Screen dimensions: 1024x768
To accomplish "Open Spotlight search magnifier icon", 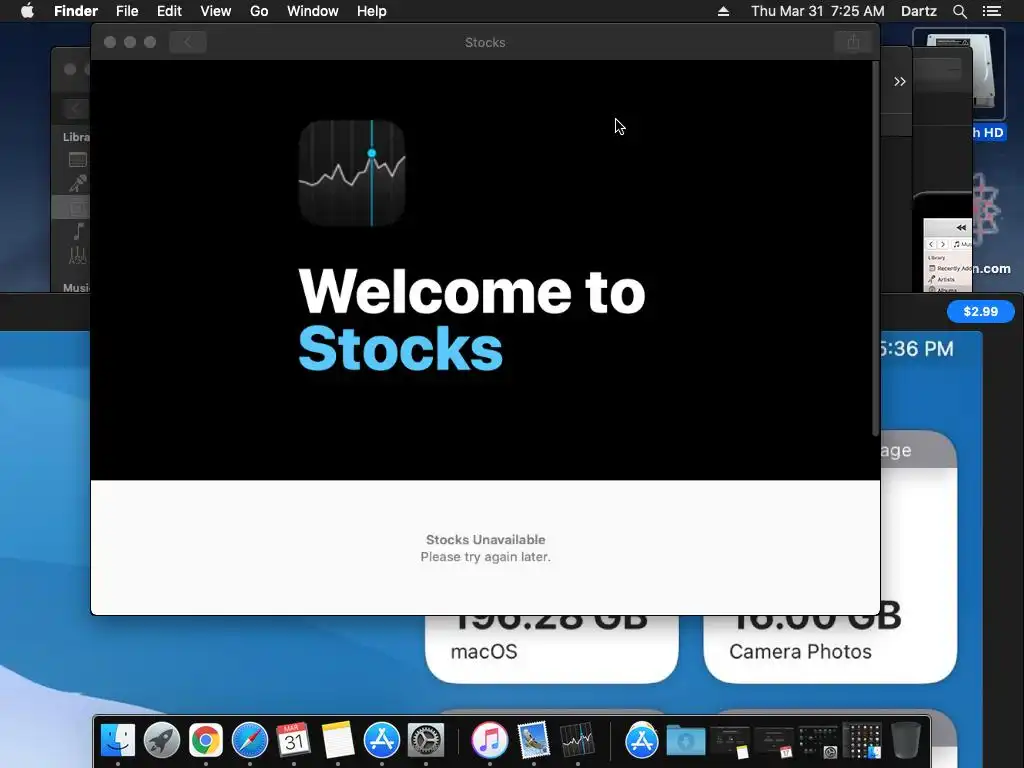I will 959,11.
